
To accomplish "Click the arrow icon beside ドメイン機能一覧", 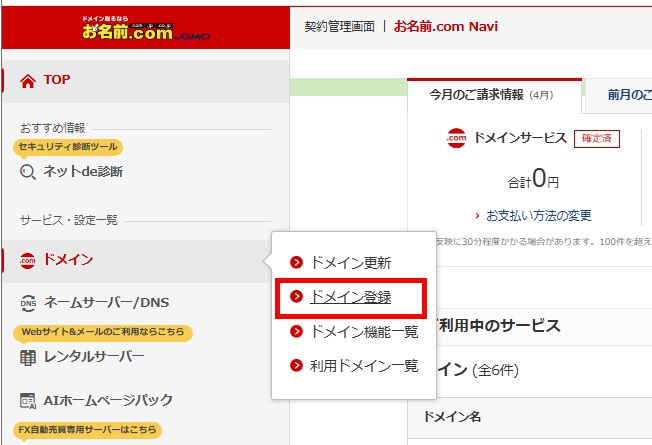I will 296,331.
